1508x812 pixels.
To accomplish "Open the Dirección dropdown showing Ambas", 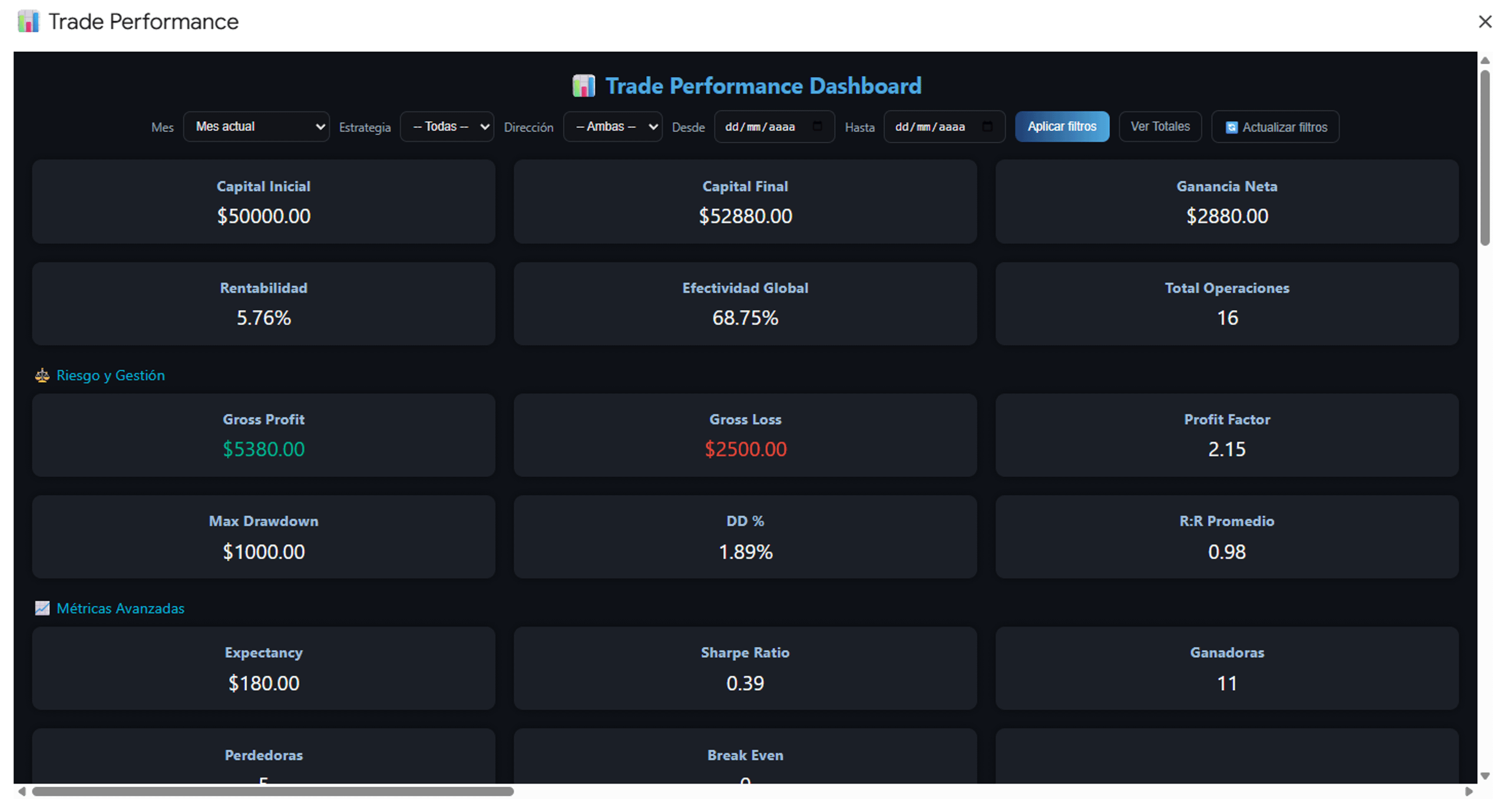I will [613, 127].
